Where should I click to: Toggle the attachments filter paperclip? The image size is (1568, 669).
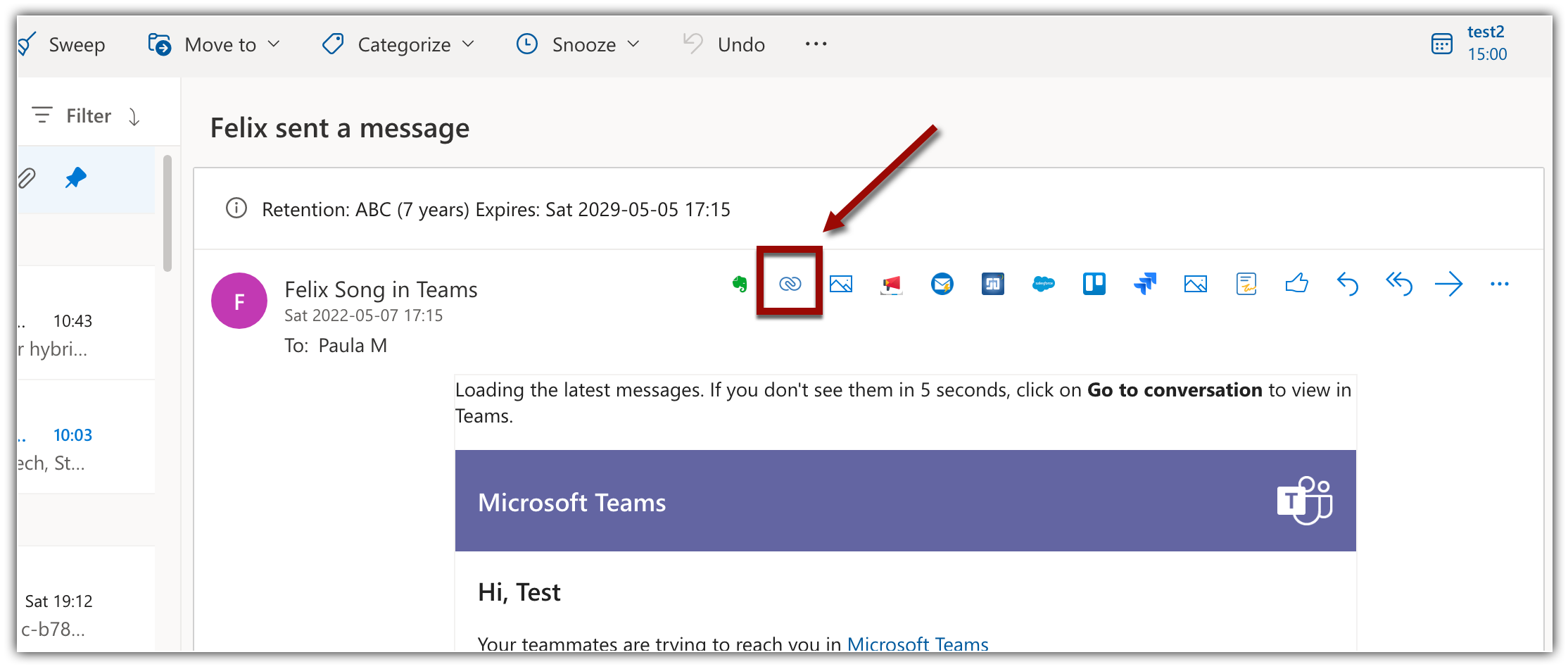tap(28, 178)
